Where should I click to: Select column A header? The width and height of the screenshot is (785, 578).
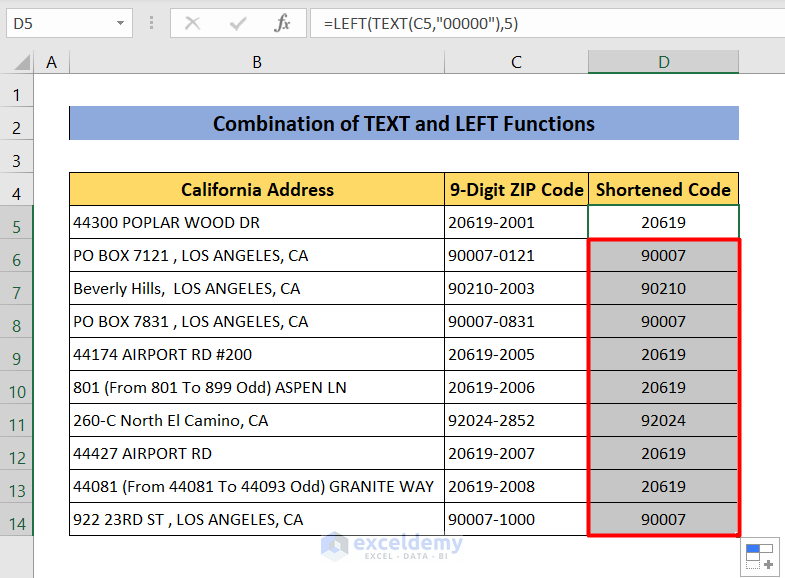point(52,62)
